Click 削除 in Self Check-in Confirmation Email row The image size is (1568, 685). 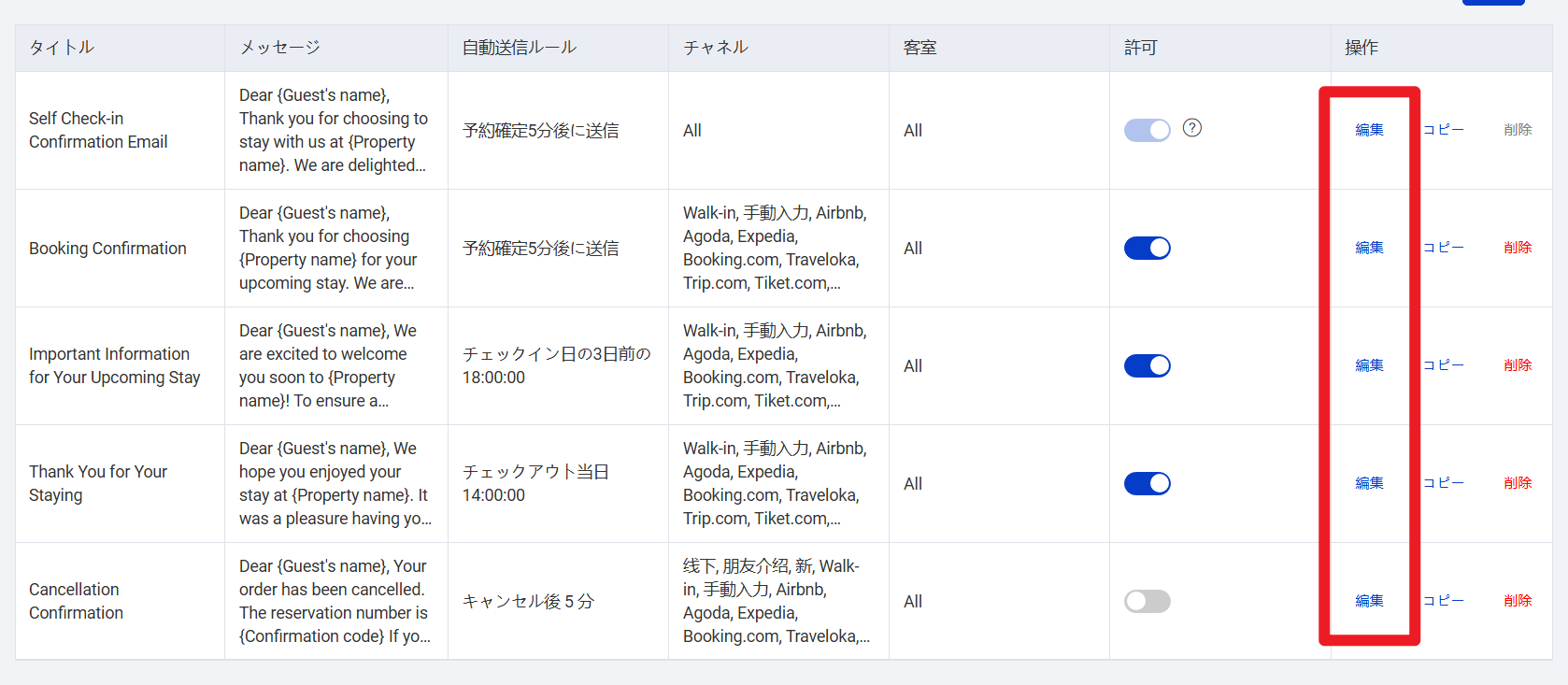tap(1518, 130)
